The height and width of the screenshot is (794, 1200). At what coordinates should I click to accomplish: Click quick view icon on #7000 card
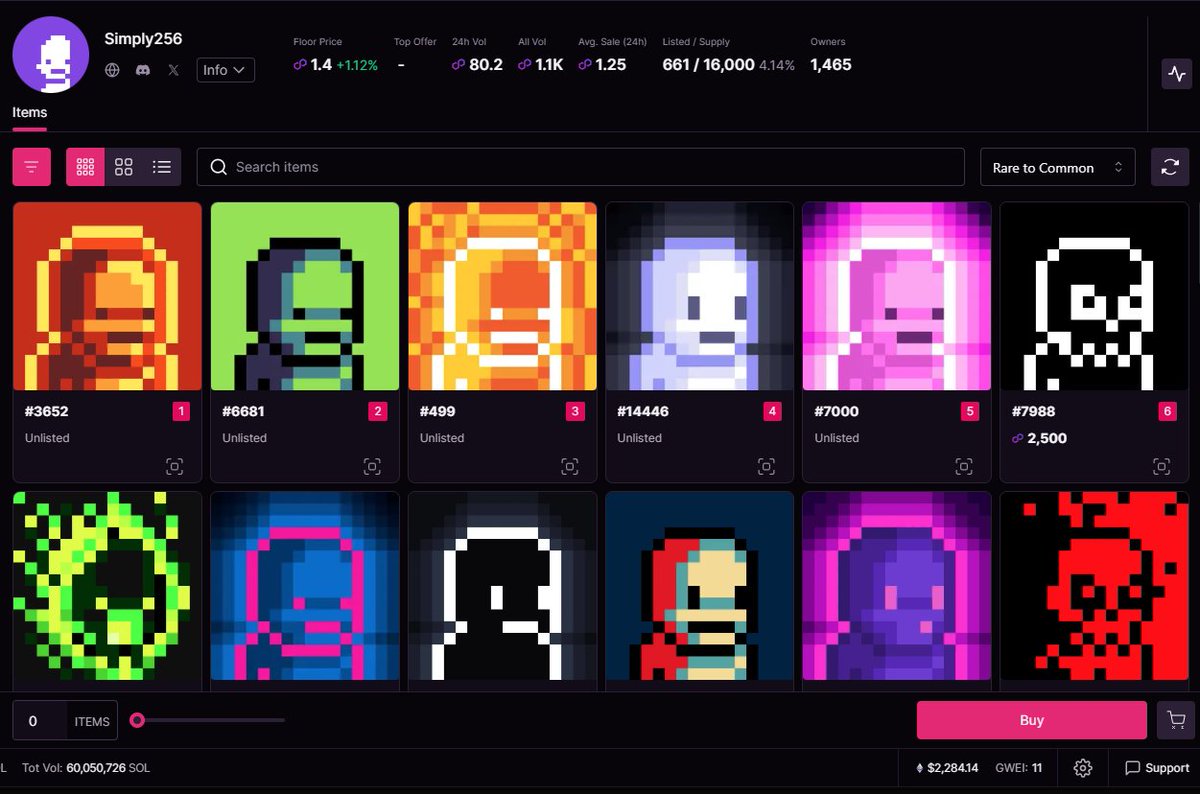click(x=964, y=466)
